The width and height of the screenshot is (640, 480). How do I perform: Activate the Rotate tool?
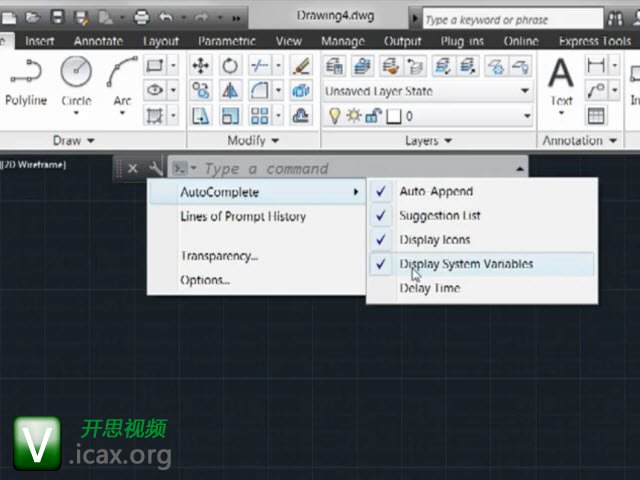pos(230,65)
